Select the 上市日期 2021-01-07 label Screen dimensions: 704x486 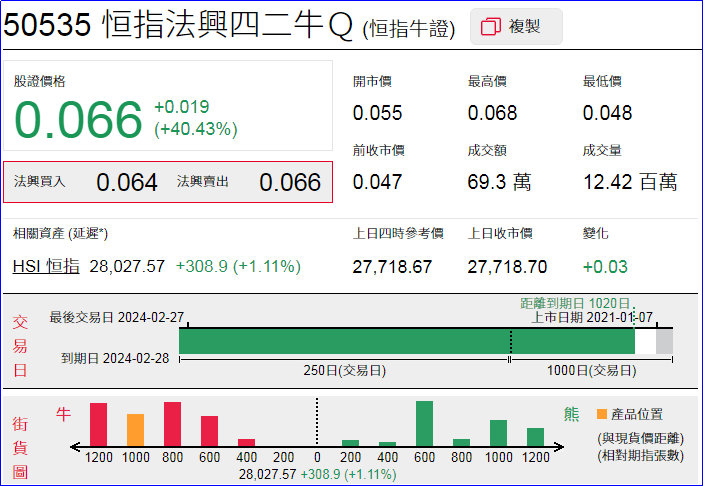592,318
